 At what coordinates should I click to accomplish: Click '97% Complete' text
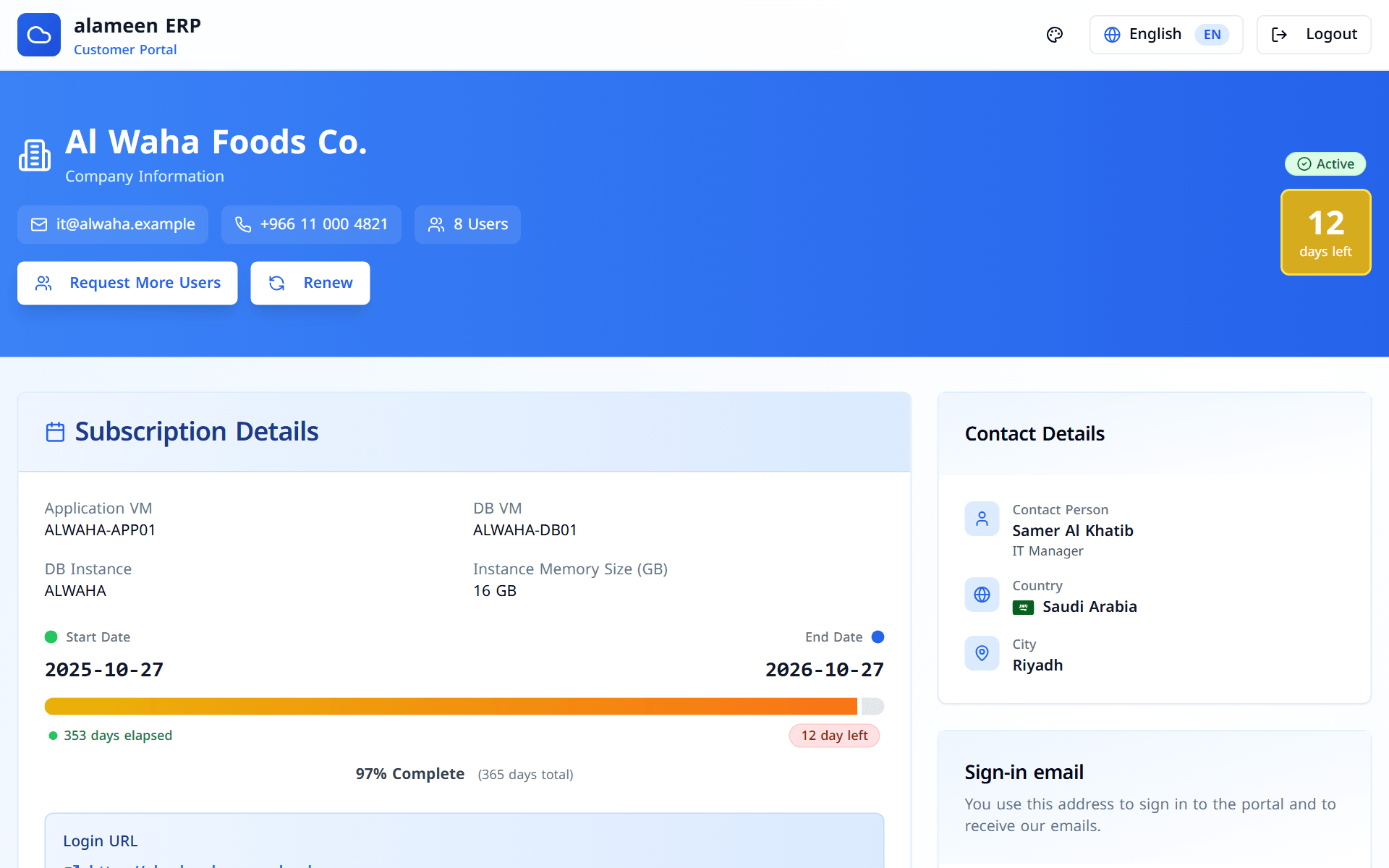pos(410,774)
